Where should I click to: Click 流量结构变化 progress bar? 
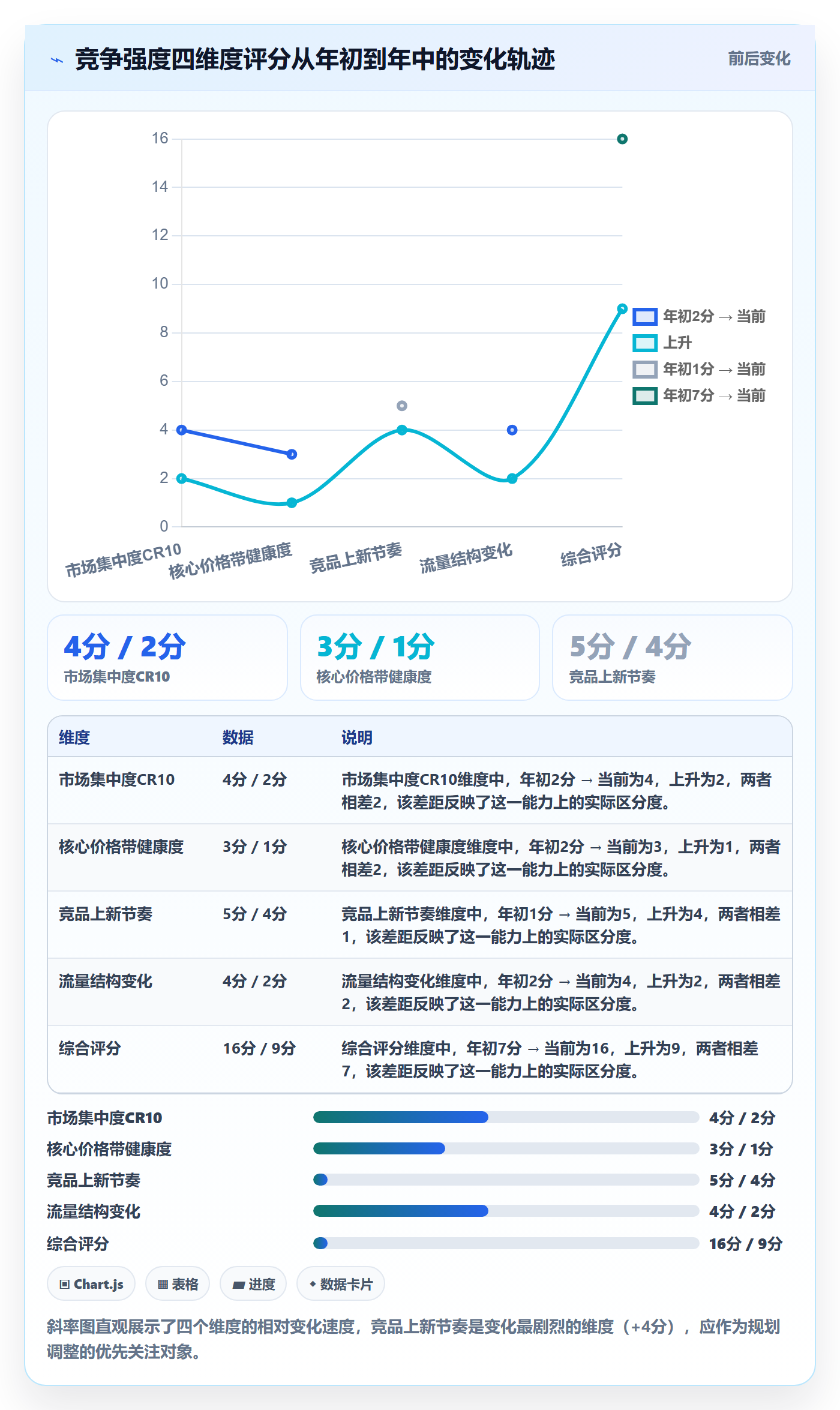tap(506, 1211)
